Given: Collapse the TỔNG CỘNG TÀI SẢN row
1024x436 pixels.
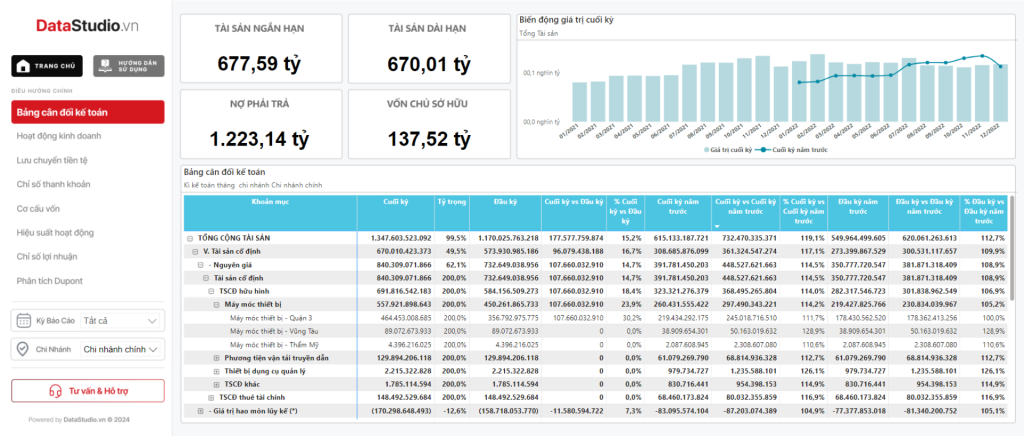Looking at the screenshot, I should (x=190, y=238).
